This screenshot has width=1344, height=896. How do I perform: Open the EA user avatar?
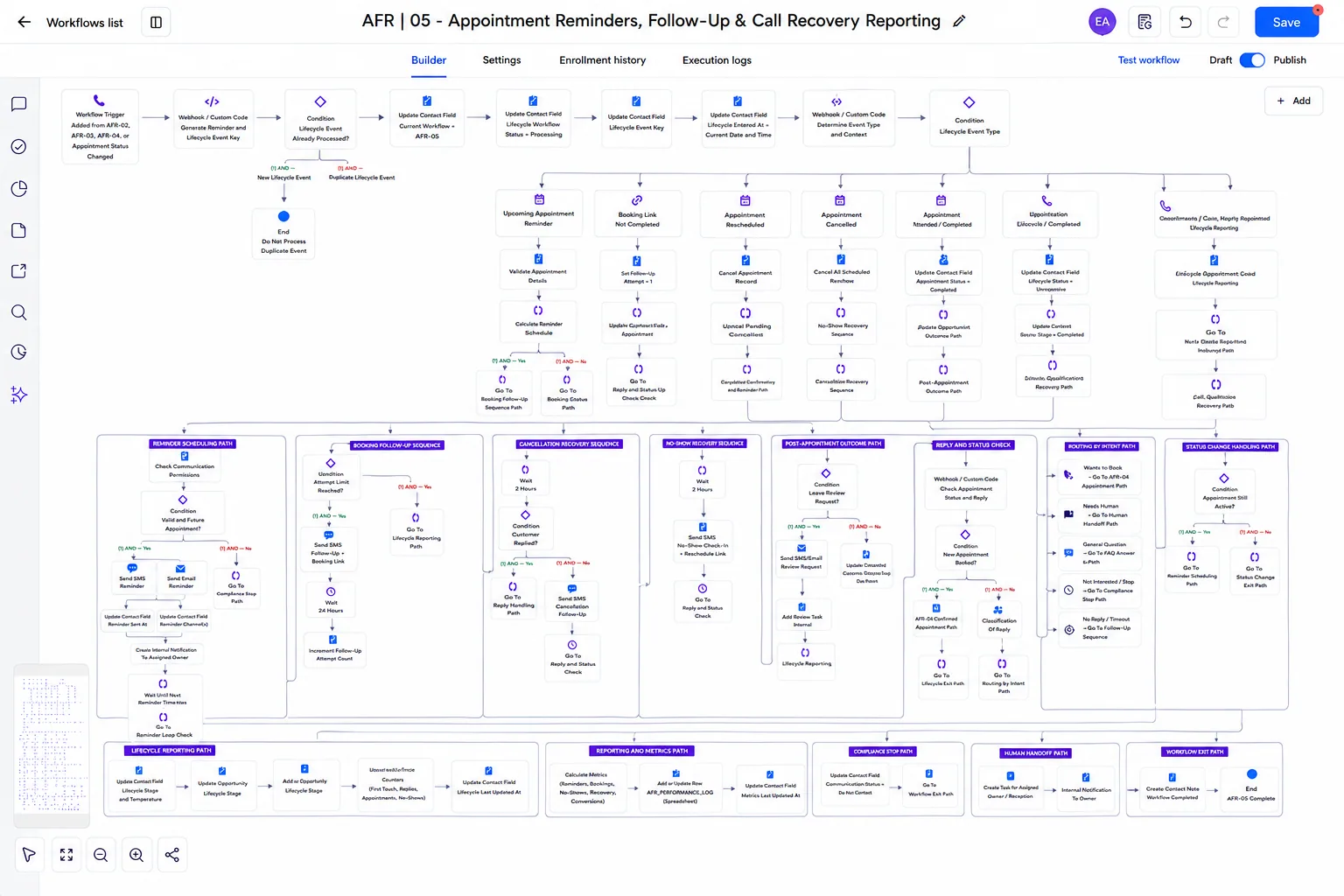1102,22
